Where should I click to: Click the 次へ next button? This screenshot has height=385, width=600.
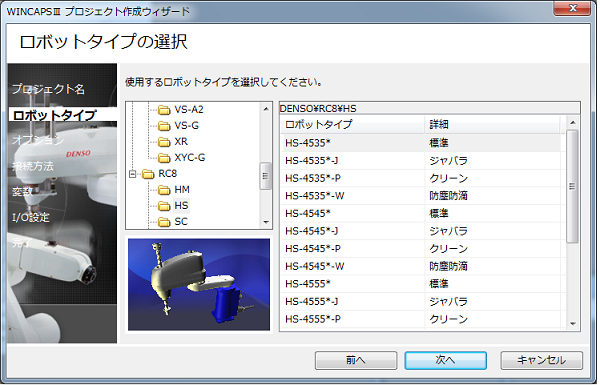click(x=446, y=361)
